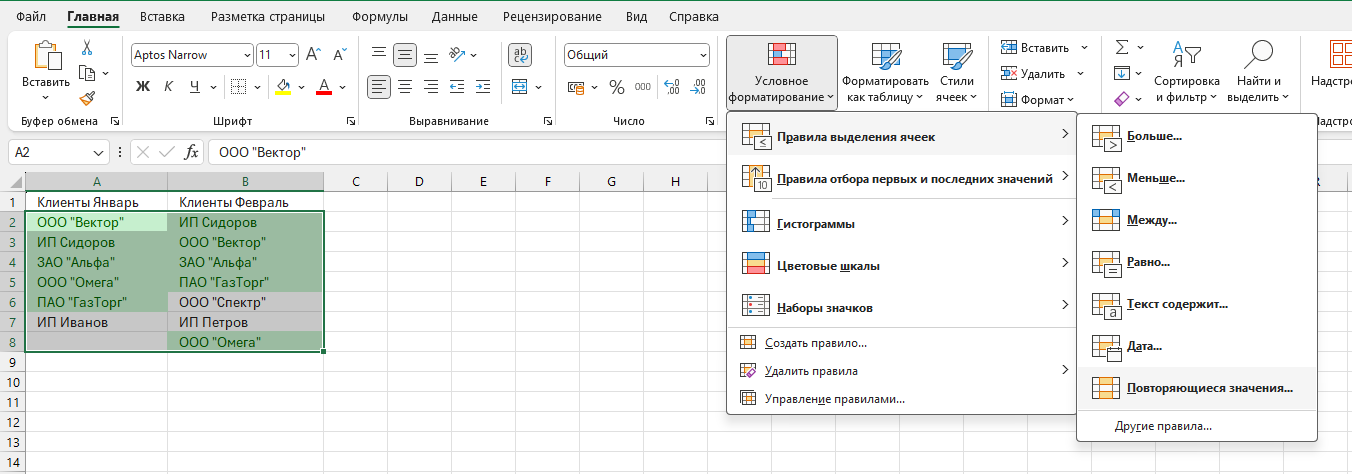Toggle left horizontal alignment

pyautogui.click(x=378, y=87)
